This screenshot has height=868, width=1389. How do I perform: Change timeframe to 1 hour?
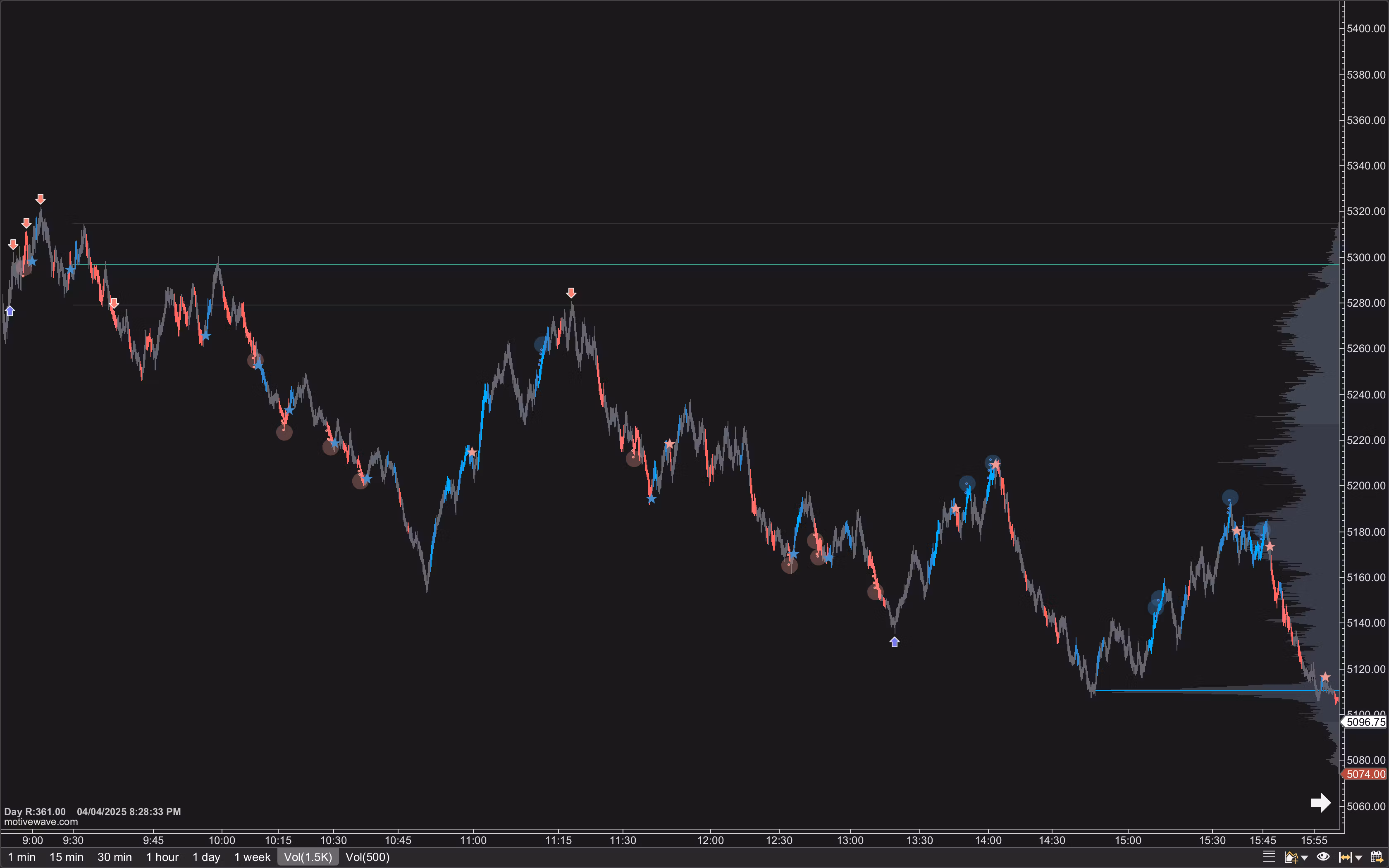162,857
